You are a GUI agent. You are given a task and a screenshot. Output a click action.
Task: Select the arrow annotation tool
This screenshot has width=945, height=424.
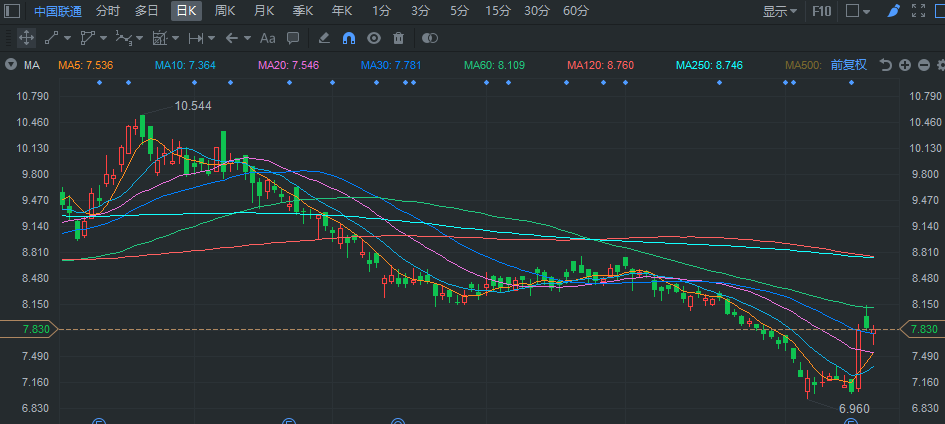pyautogui.click(x=232, y=38)
